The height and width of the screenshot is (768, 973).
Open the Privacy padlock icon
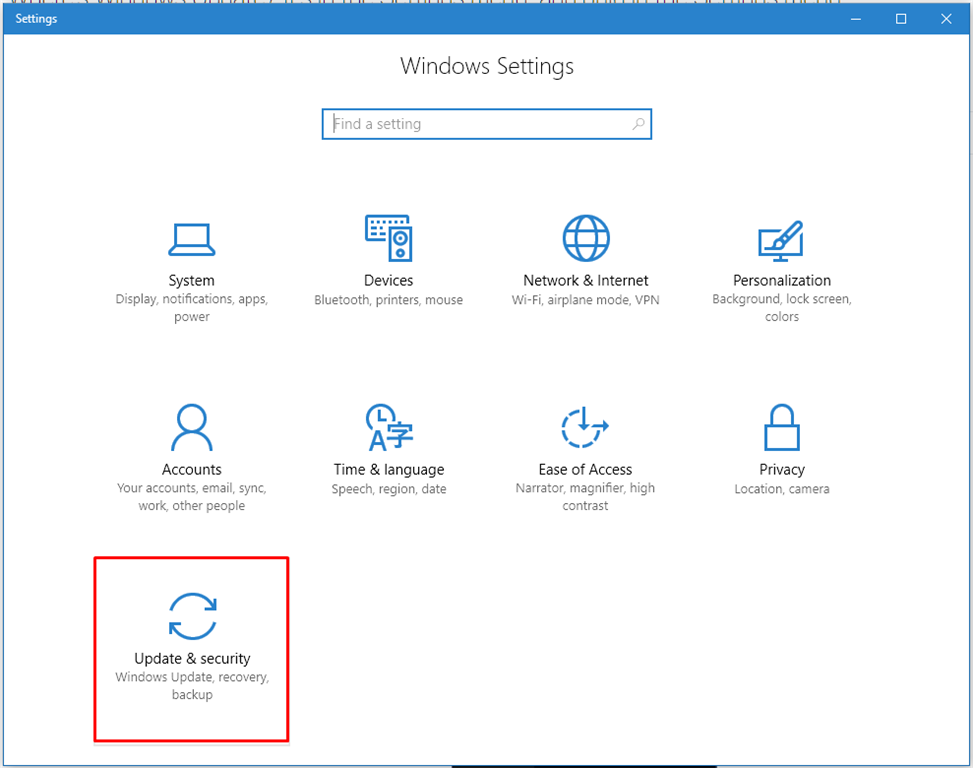(782, 427)
